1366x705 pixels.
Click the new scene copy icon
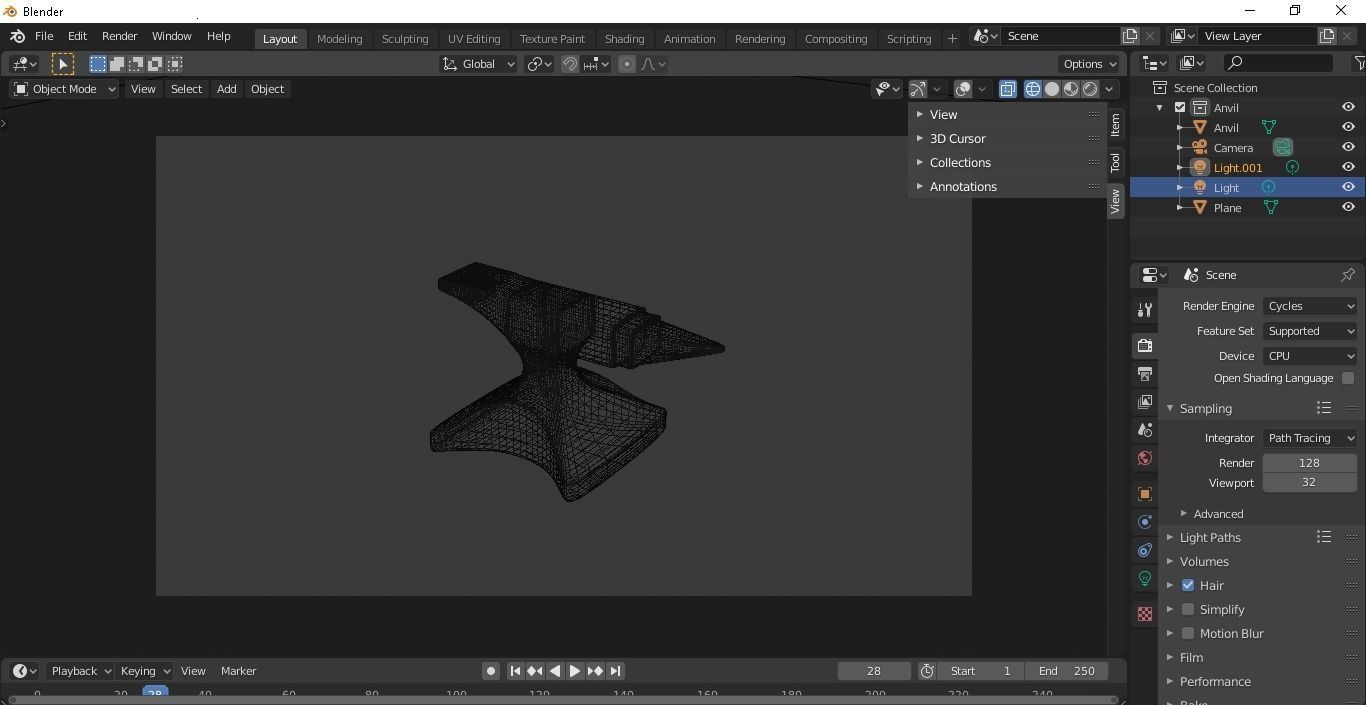point(1130,36)
